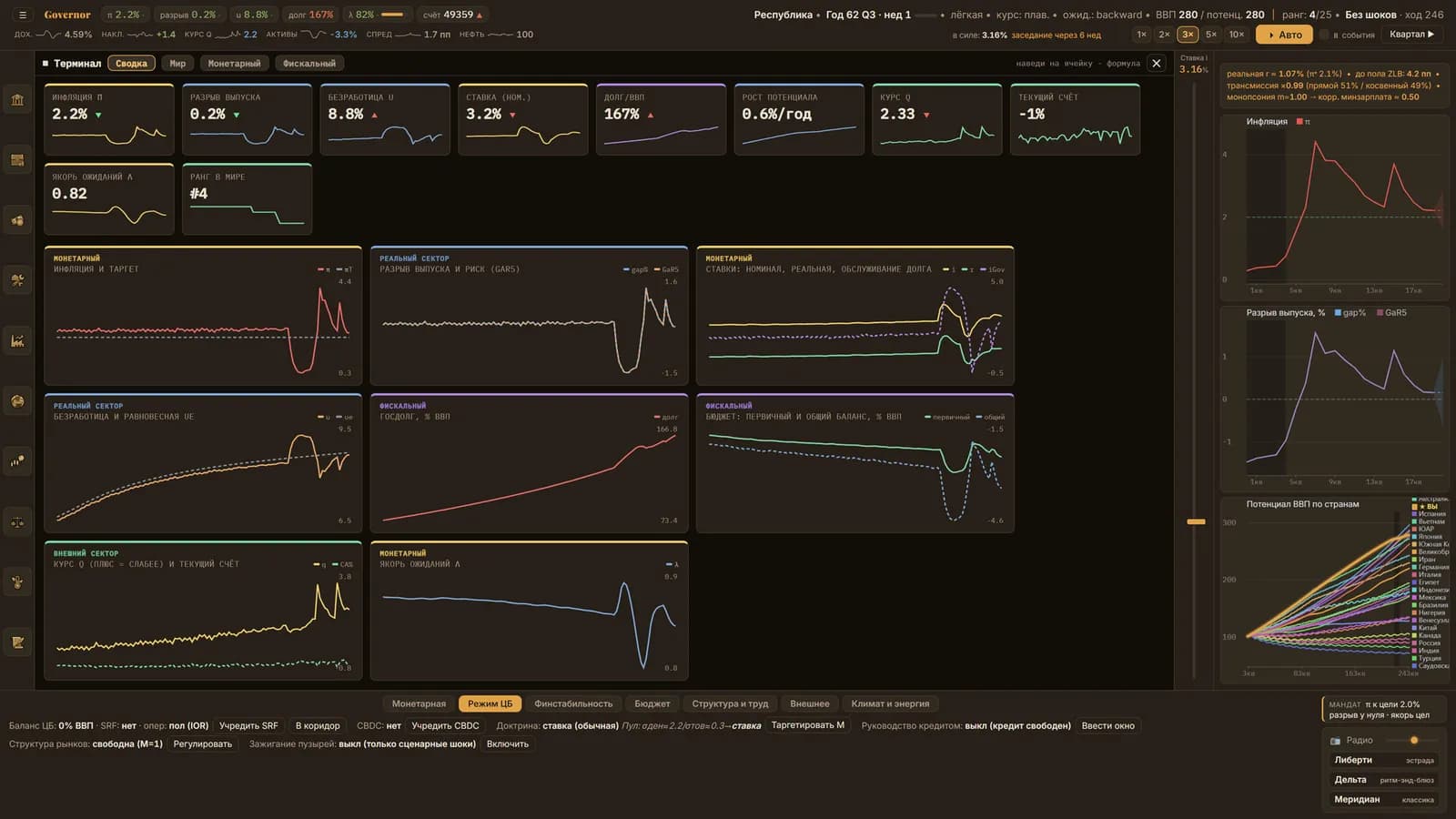Click the МАНДАТ info box
The width and height of the screenshot is (1456, 819).
1383,710
